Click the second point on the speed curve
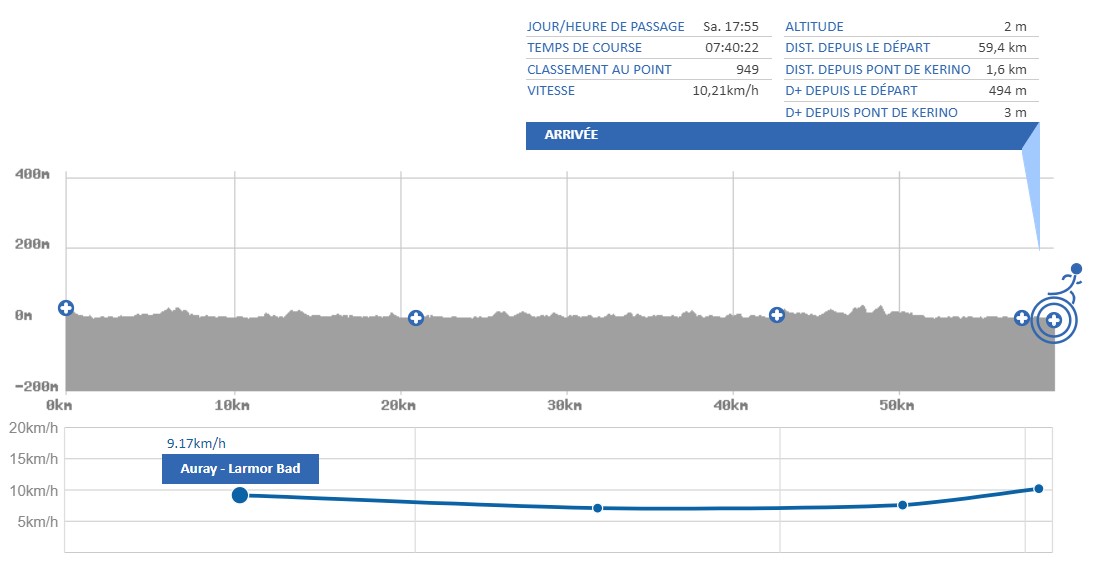 pos(597,508)
